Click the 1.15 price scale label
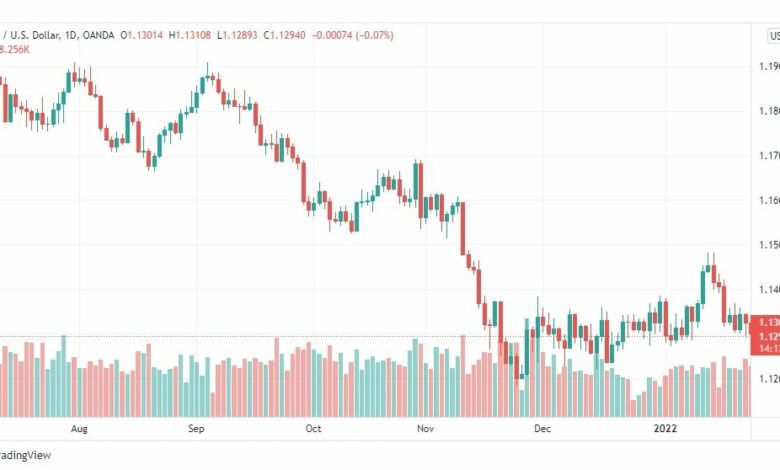This screenshot has width=780, height=470. [x=769, y=245]
